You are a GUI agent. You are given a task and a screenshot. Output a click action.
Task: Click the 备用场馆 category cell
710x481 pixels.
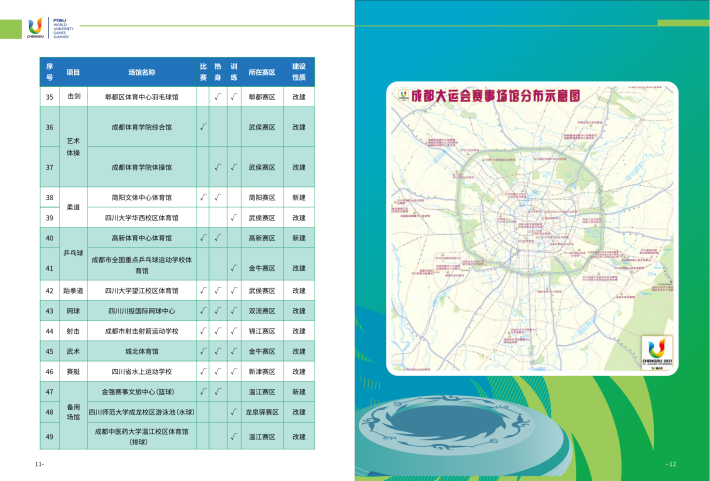pos(73,411)
